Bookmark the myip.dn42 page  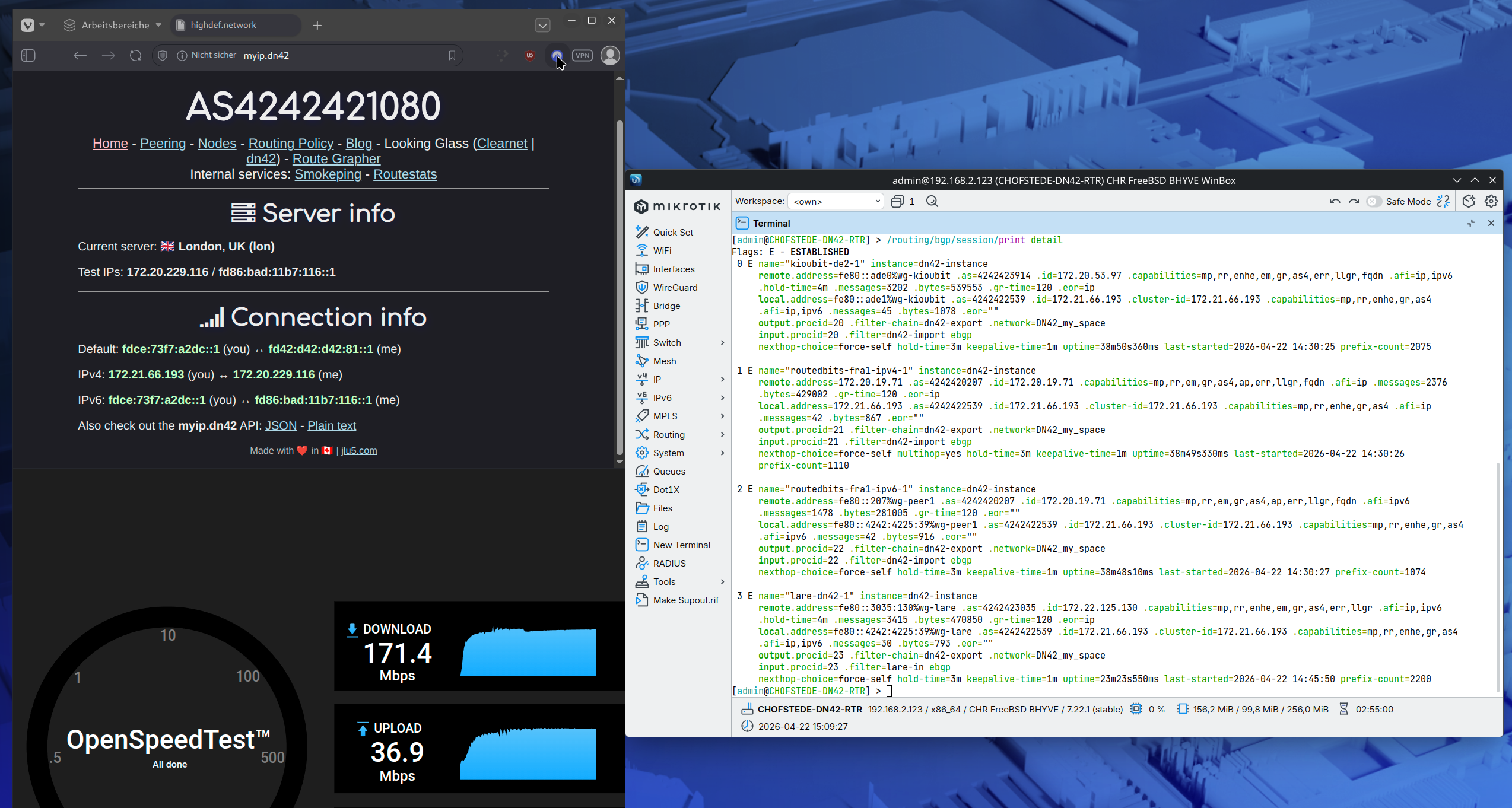pos(452,56)
